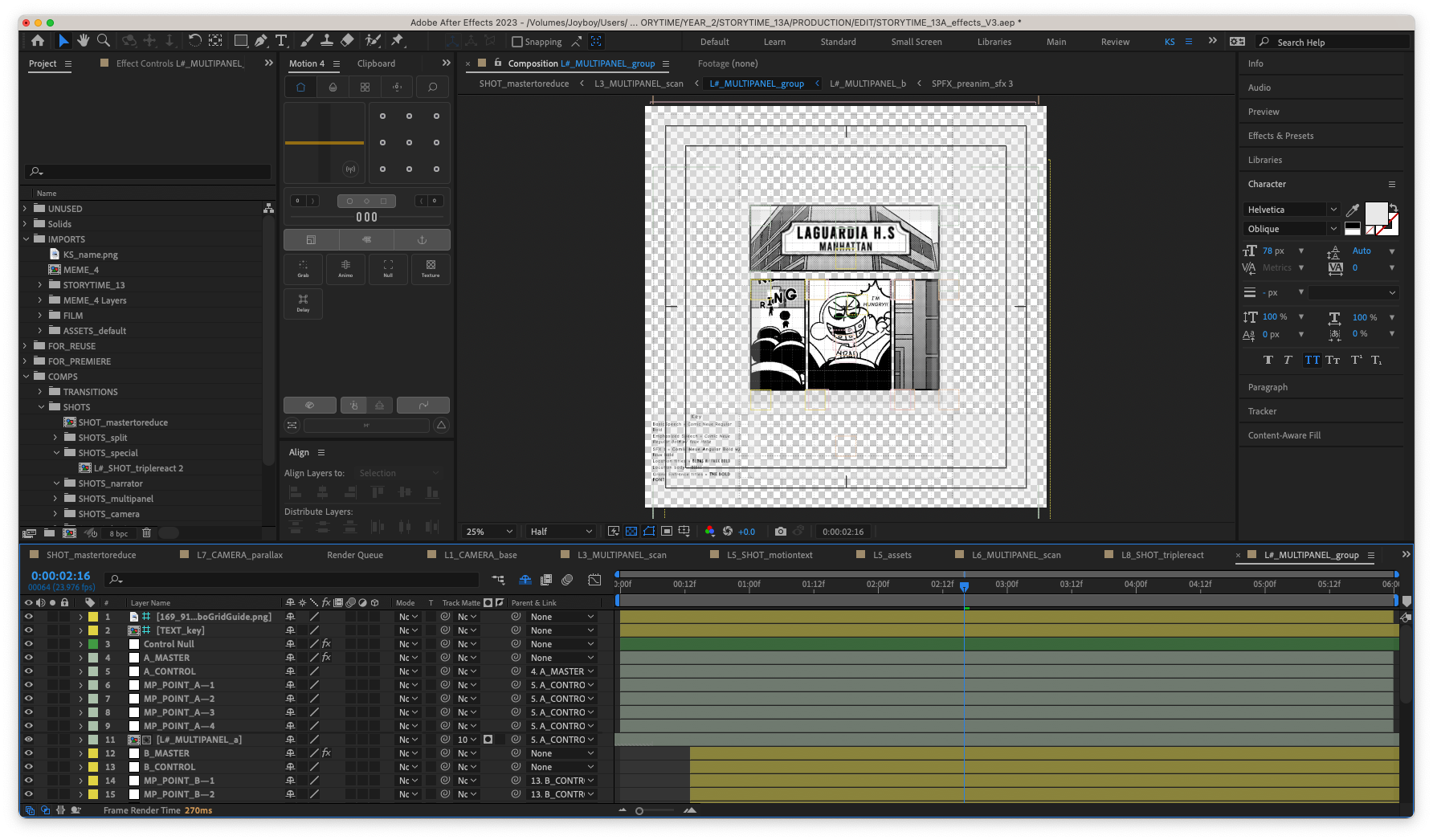Select the Rectangle shape tool
The width and height of the screenshot is (1433, 840).
point(240,41)
